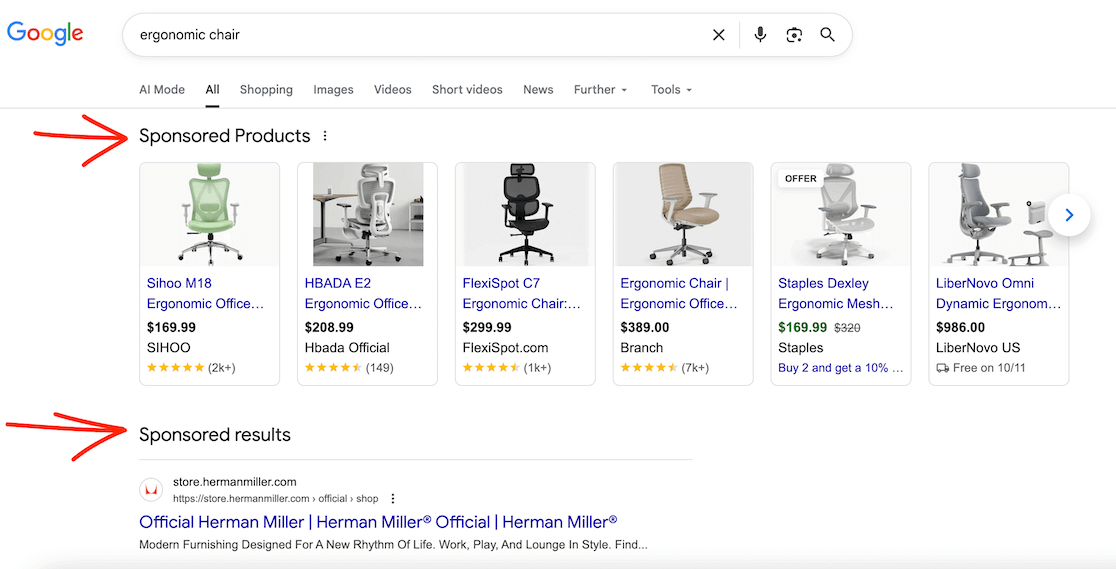Select the All tab
1116x569 pixels.
coord(212,90)
